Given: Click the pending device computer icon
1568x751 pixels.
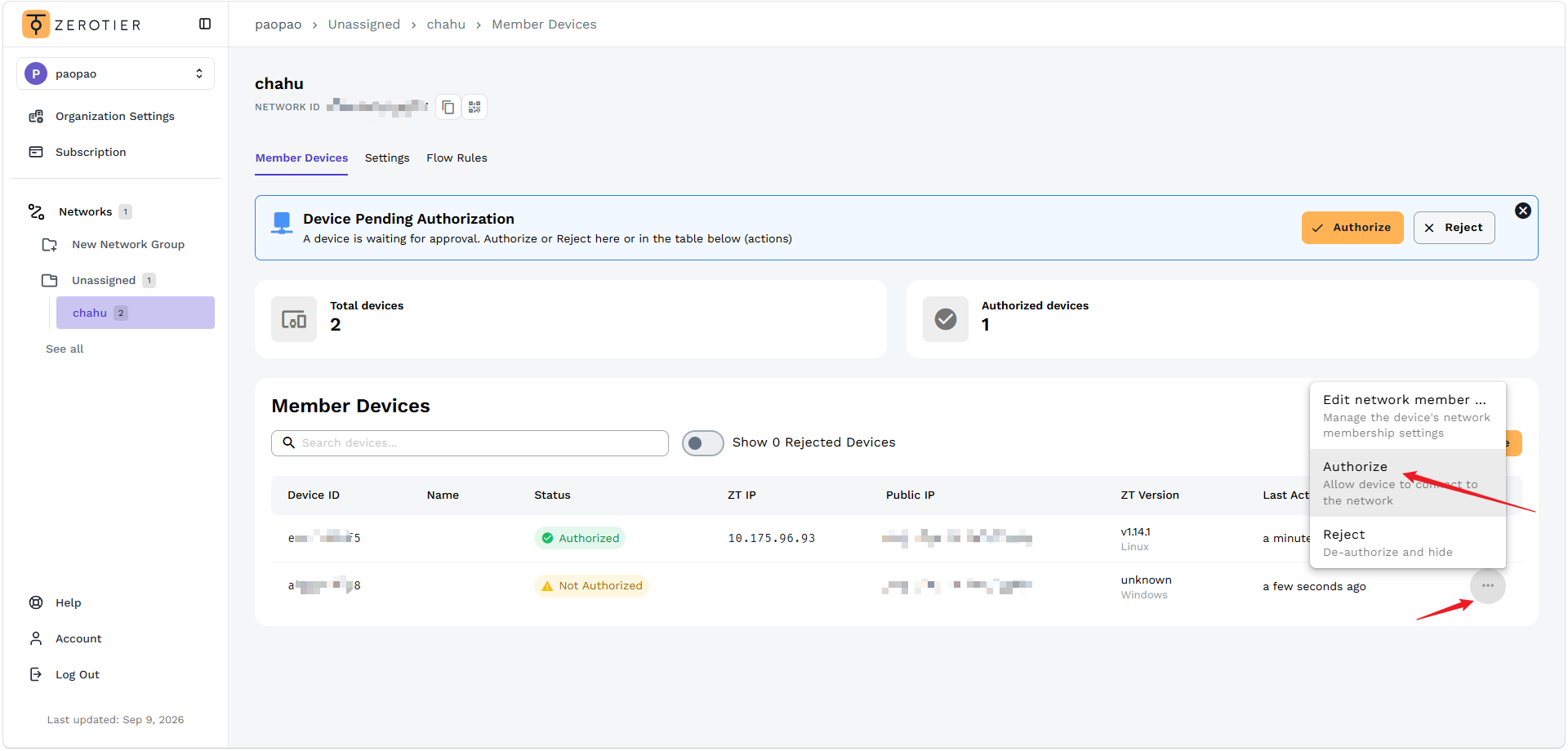Looking at the screenshot, I should pos(282,223).
